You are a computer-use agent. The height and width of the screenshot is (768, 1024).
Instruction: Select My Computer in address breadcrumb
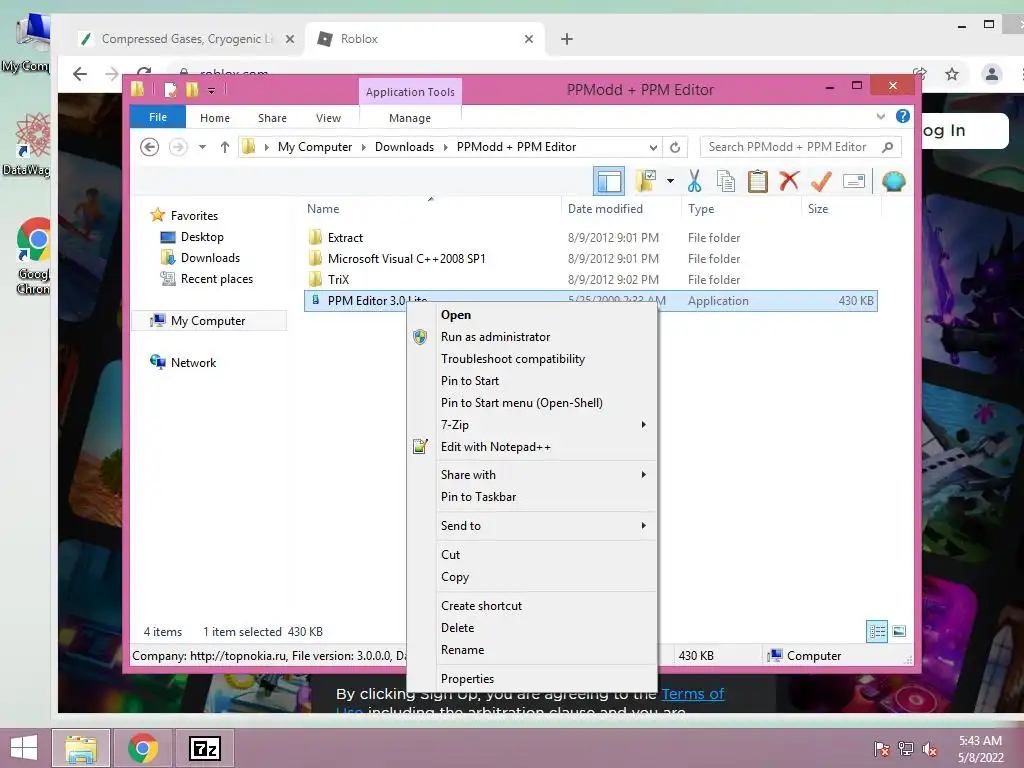pyautogui.click(x=315, y=147)
